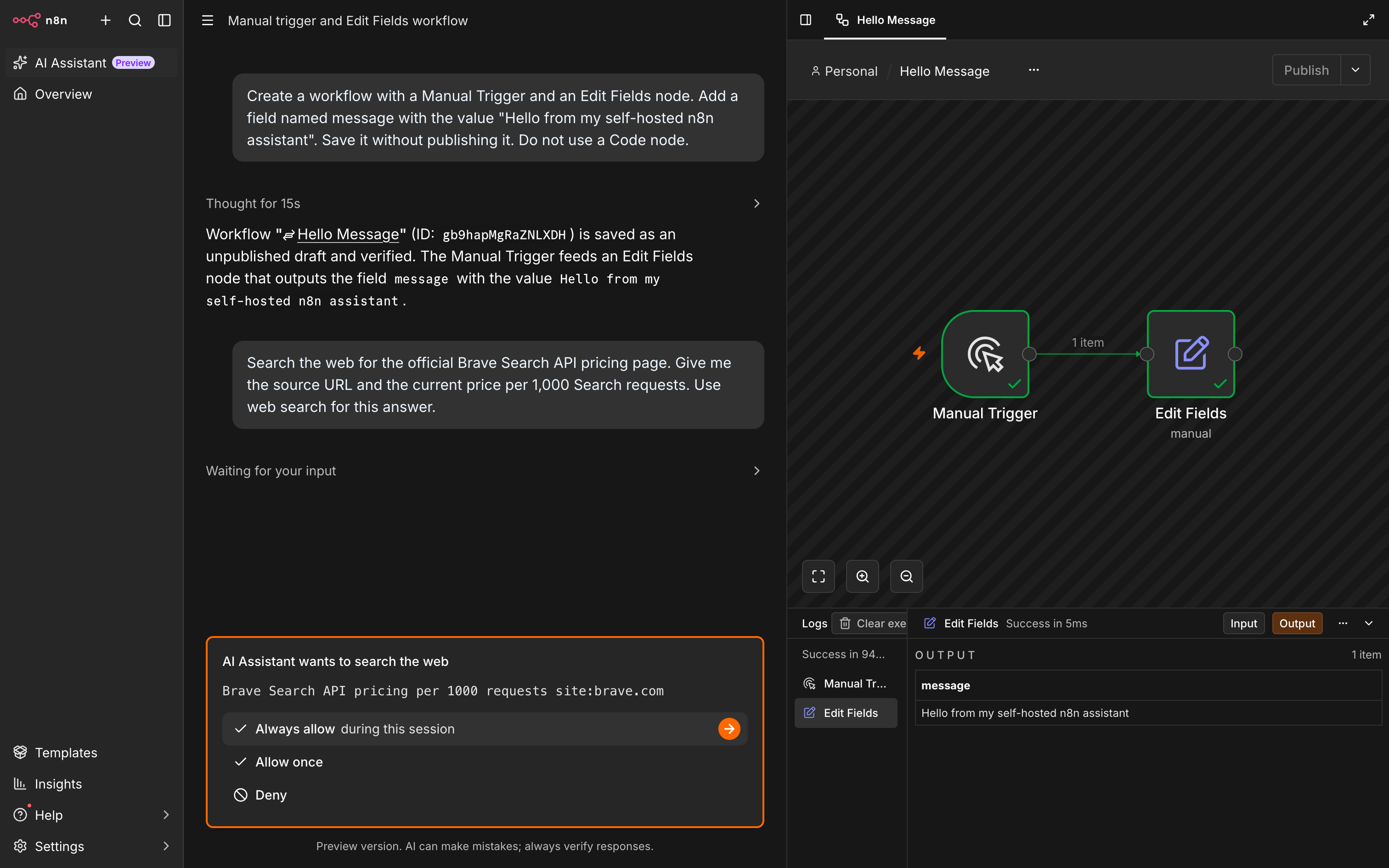Create new item with plus icon

point(106,20)
